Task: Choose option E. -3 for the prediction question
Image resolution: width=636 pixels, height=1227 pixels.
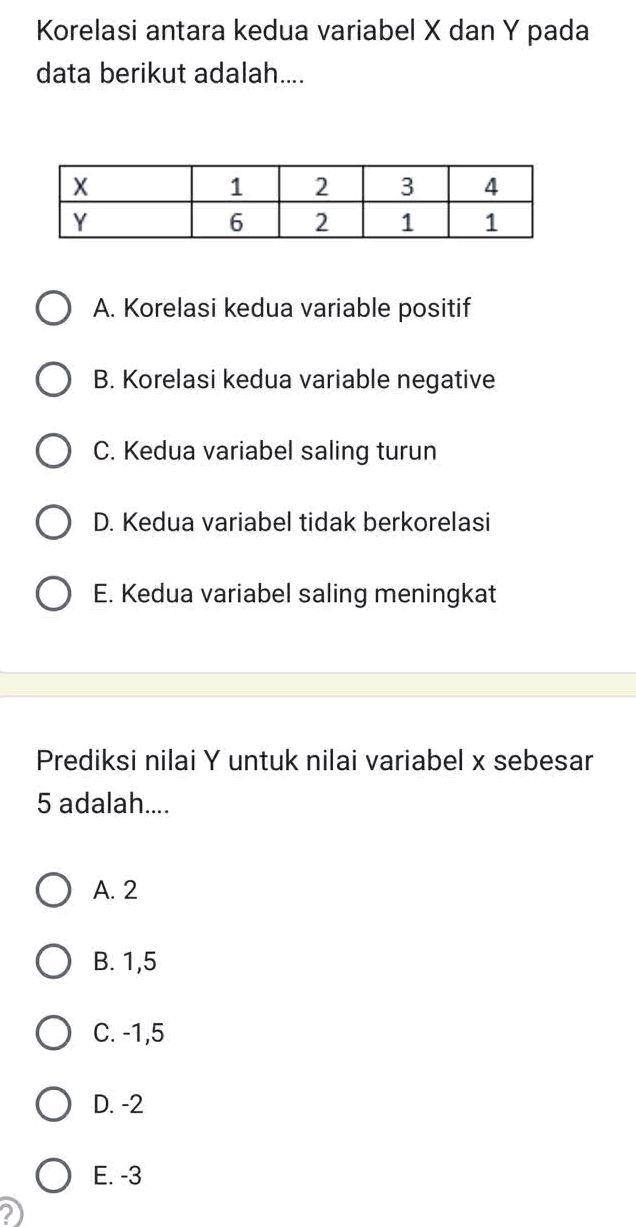Action: [54, 1174]
